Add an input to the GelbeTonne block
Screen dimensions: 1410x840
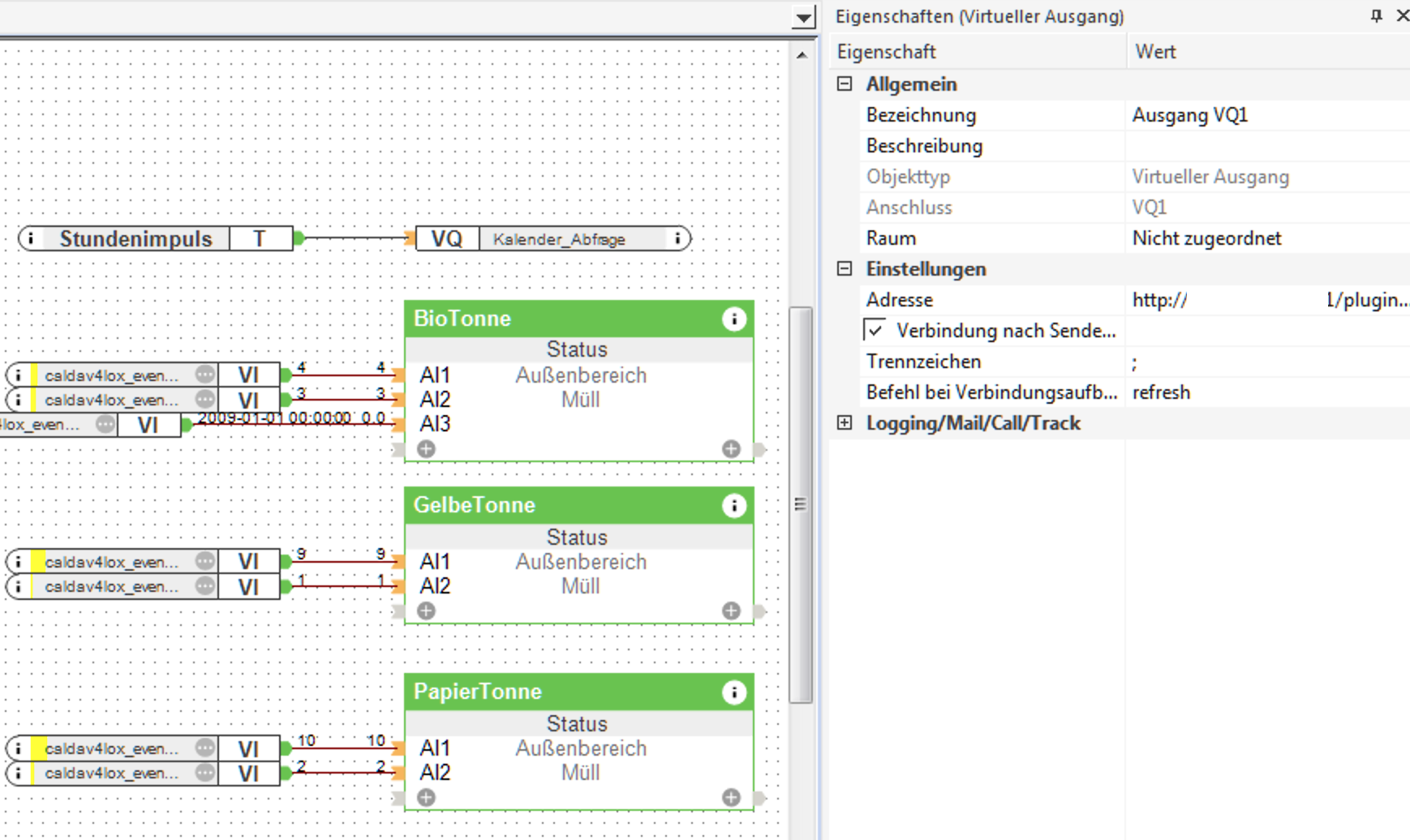426,611
